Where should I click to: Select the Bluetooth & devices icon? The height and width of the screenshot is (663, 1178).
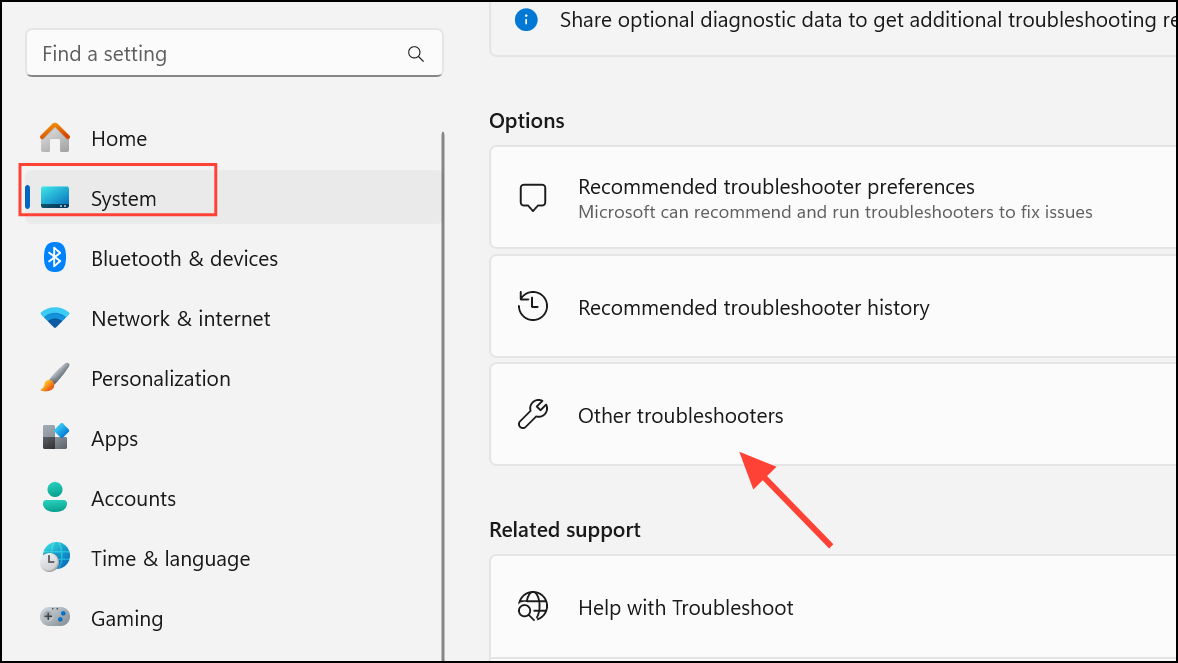[55, 258]
